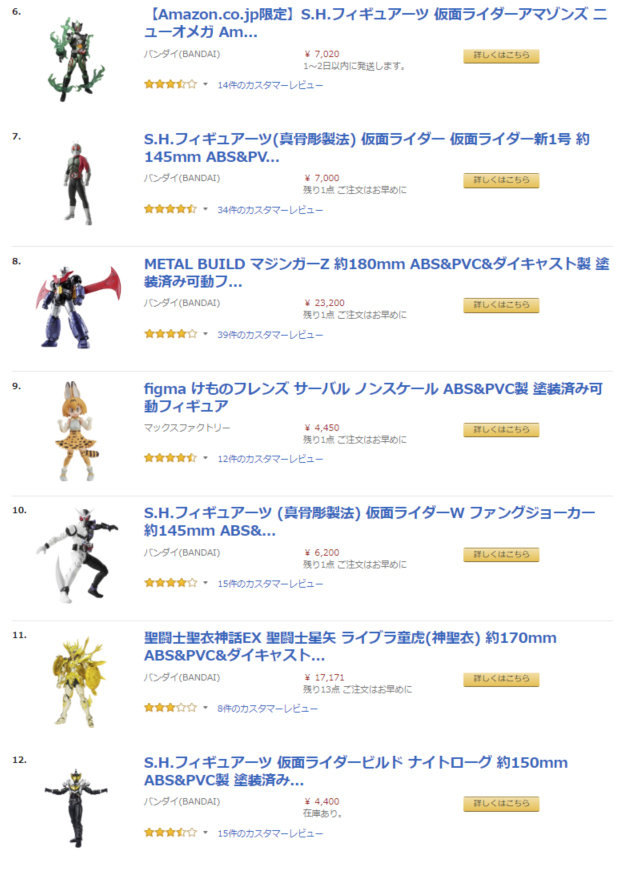Click star rating icons for item 9
Image resolution: width=617 pixels, height=869 pixels.
point(170,458)
